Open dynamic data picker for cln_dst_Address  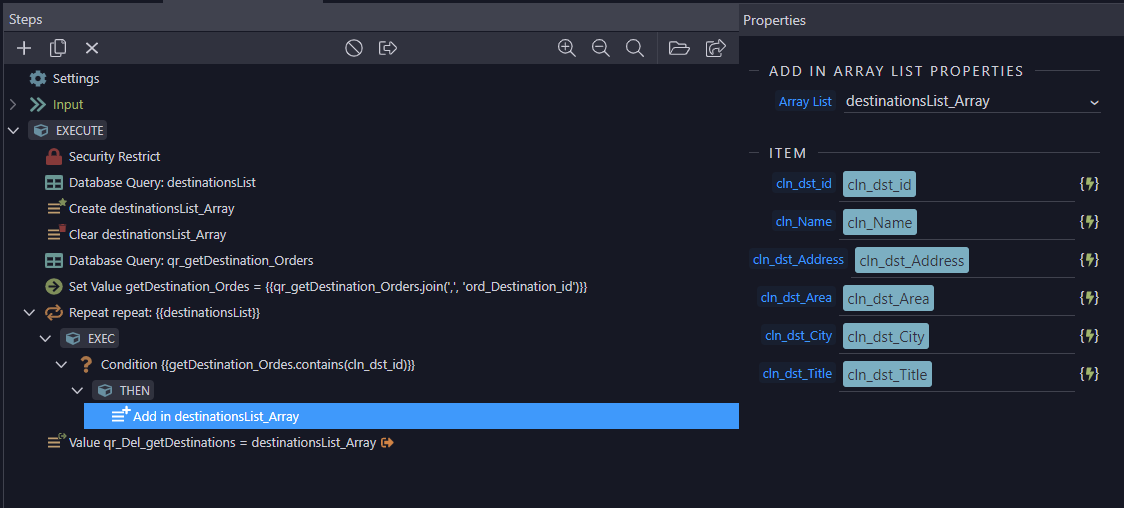[1089, 259]
